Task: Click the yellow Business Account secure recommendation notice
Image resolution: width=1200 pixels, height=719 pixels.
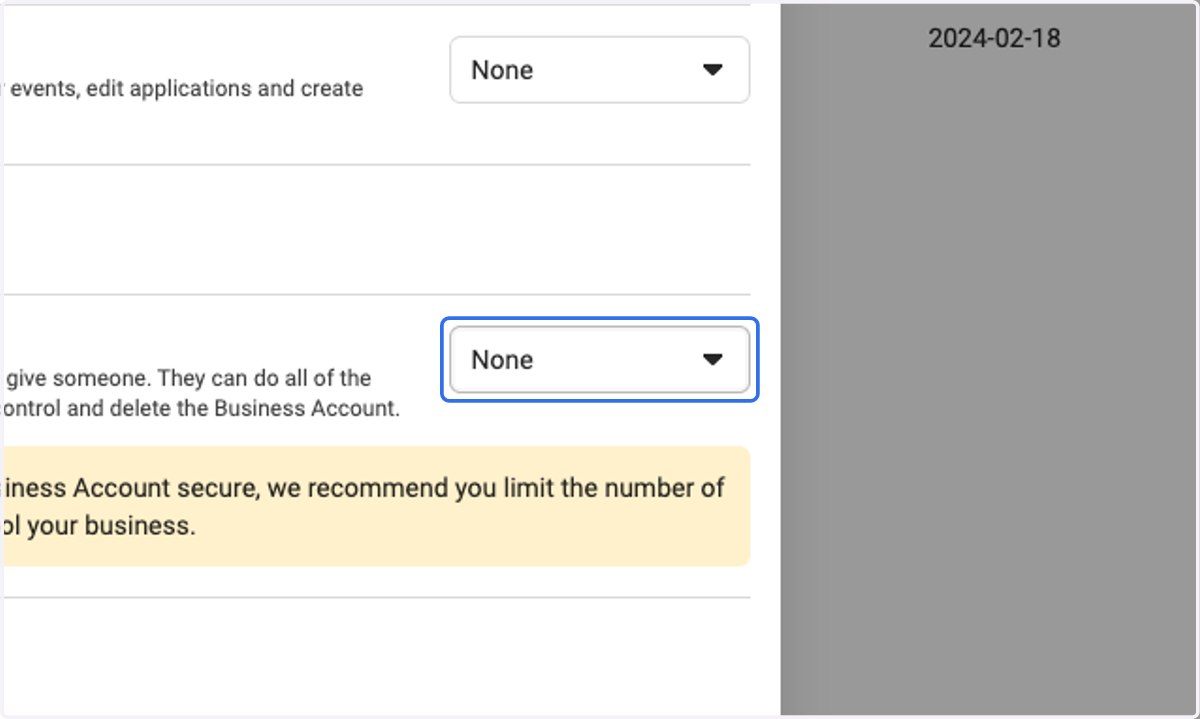Action: (376, 507)
